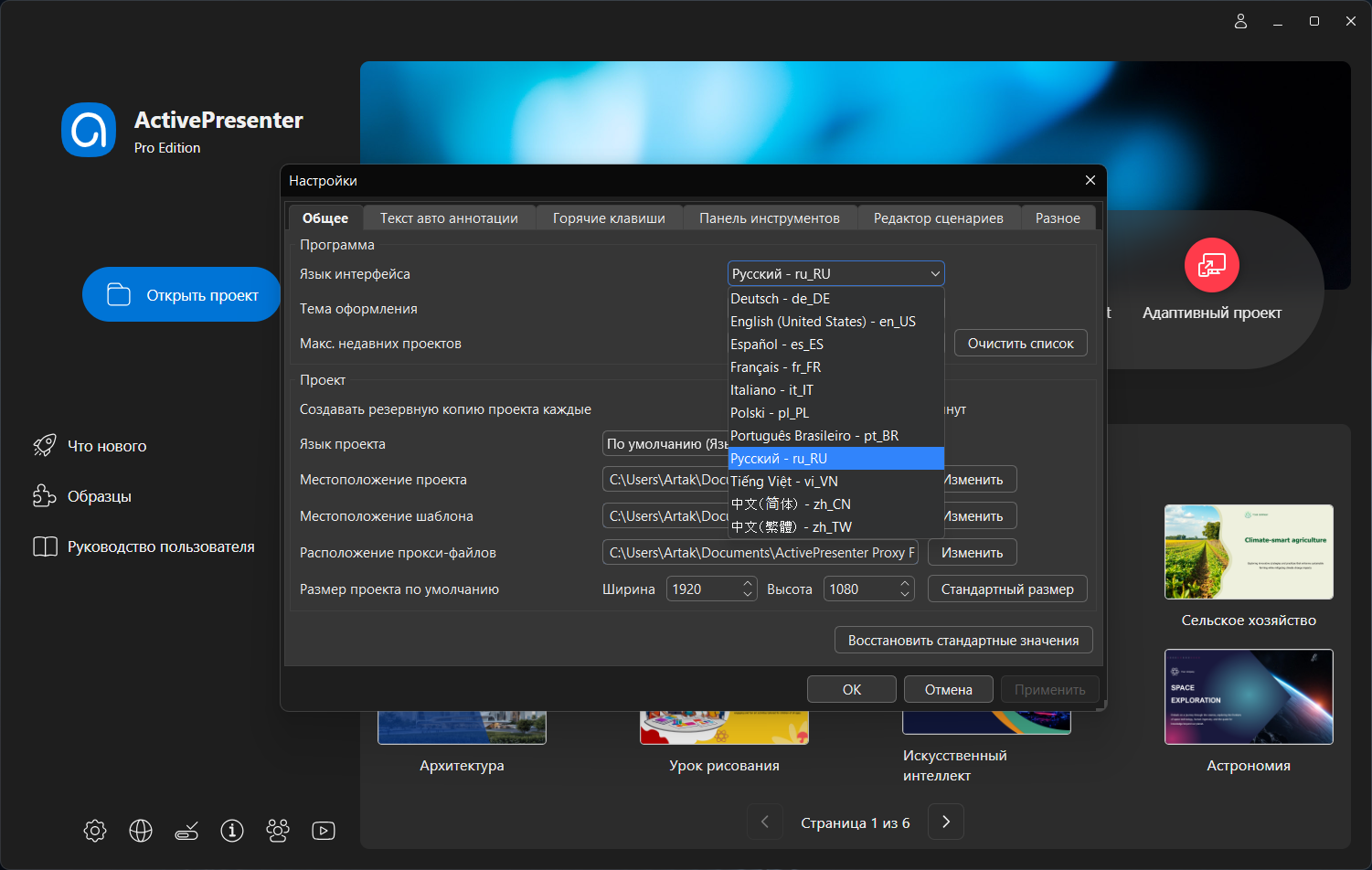Select Simplified Chinese zh_CN option
Screen dimensions: 1372x870
coord(835,504)
